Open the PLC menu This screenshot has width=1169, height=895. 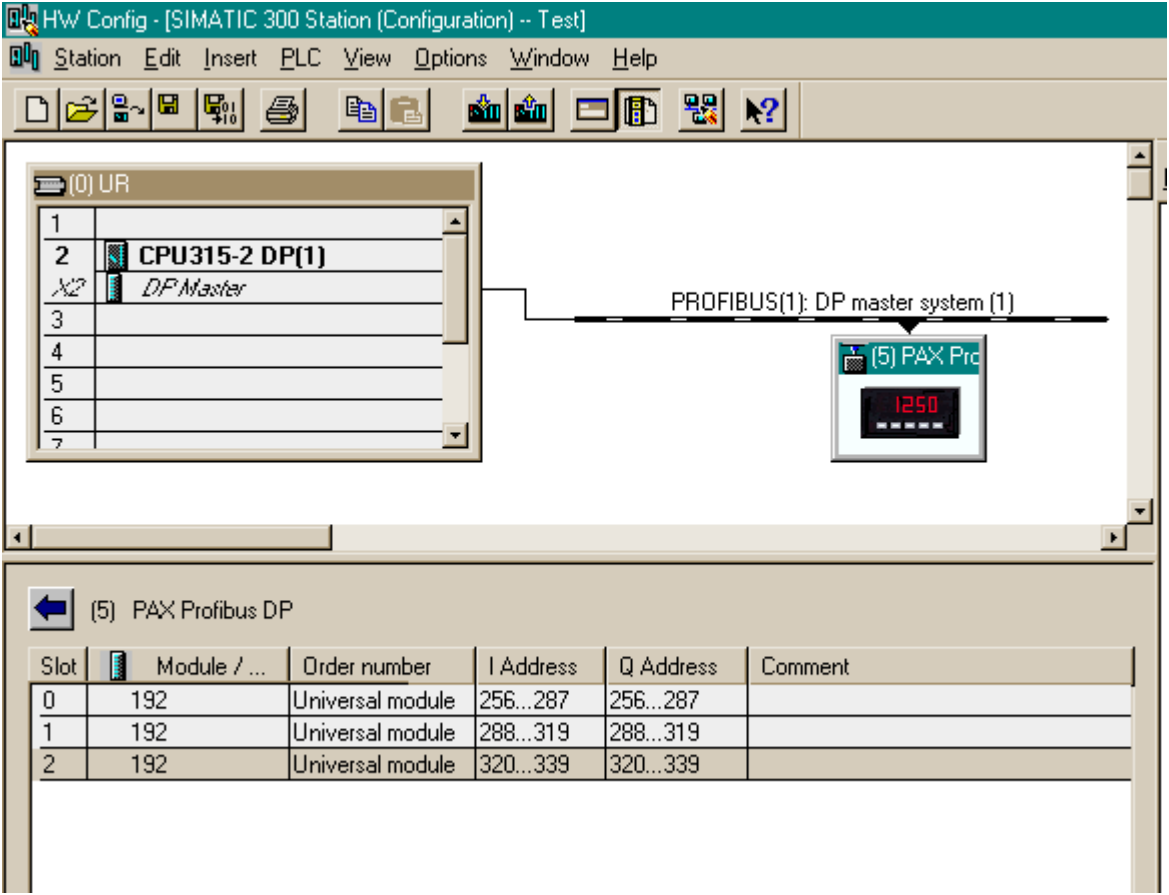(300, 58)
